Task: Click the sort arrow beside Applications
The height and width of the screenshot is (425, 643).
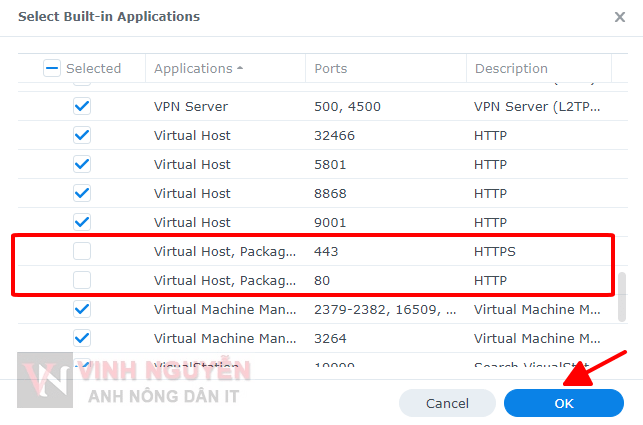Action: tap(240, 69)
